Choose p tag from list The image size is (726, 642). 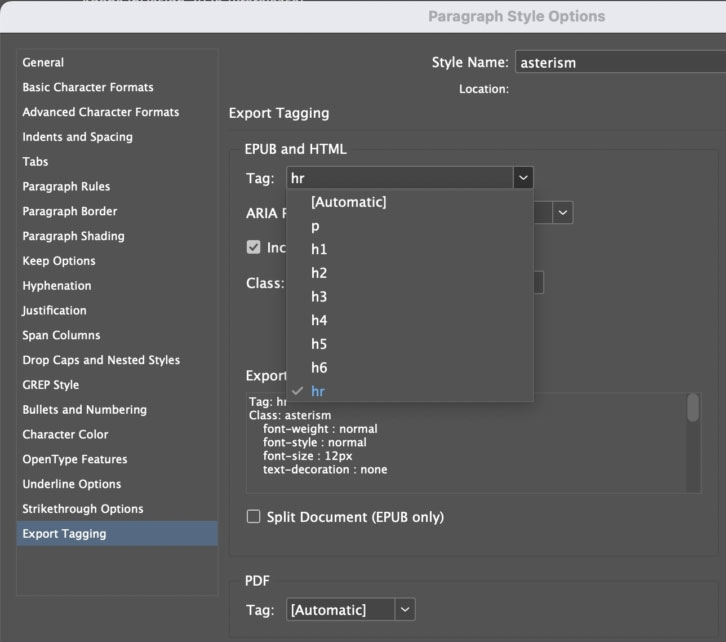410,226
